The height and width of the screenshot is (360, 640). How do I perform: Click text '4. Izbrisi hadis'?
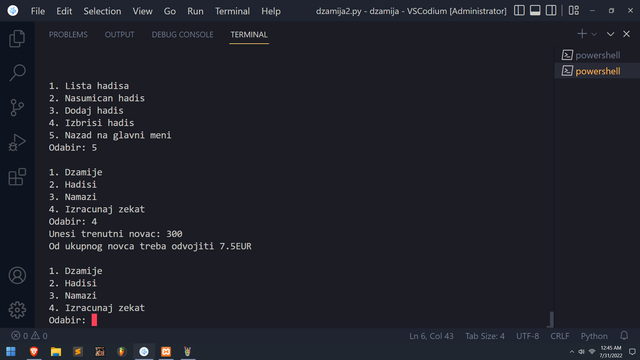(91, 123)
